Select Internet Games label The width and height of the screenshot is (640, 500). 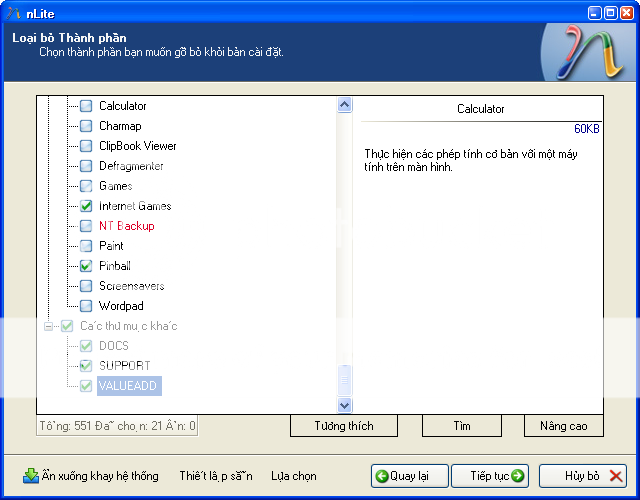click(x=135, y=206)
